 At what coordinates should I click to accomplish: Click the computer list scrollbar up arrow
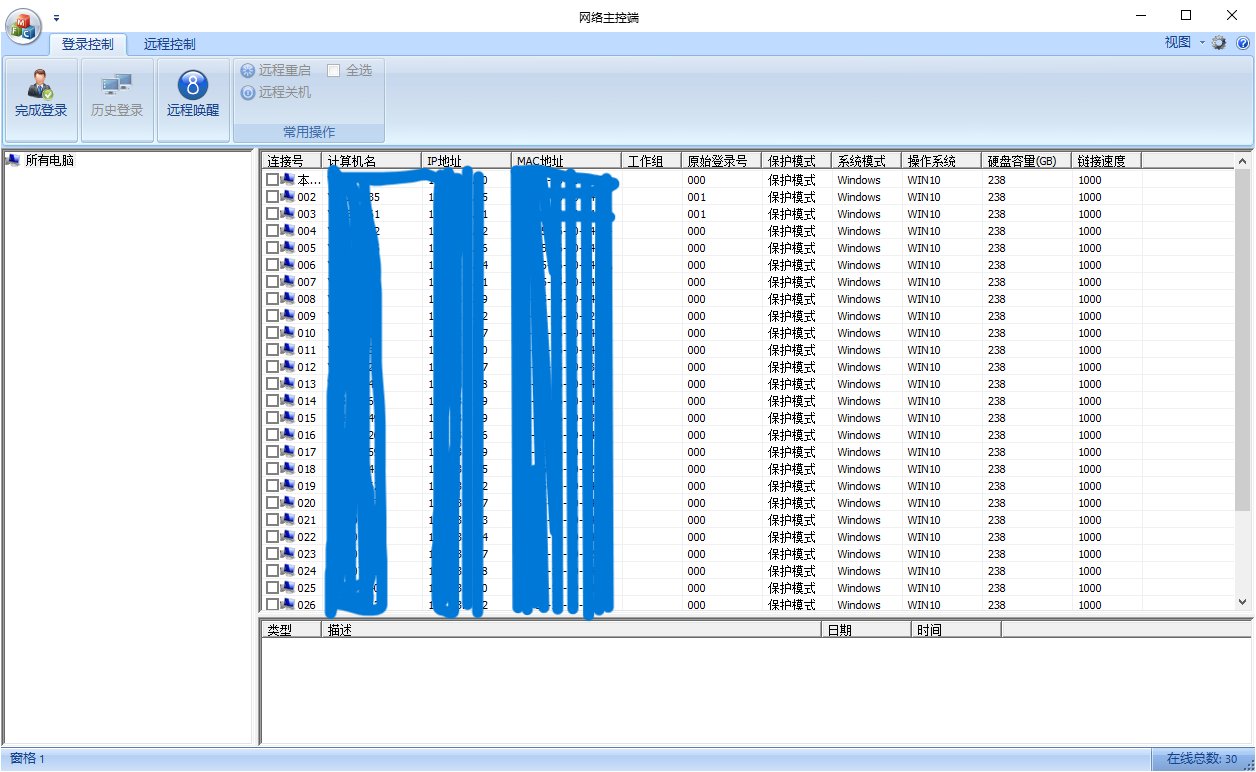click(x=1243, y=161)
